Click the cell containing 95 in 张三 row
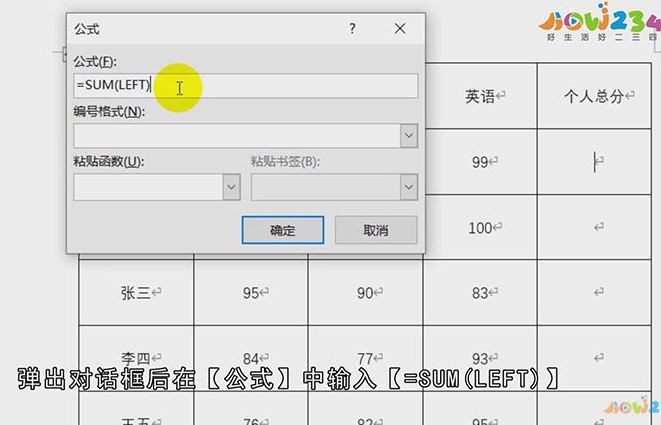 coord(251,292)
